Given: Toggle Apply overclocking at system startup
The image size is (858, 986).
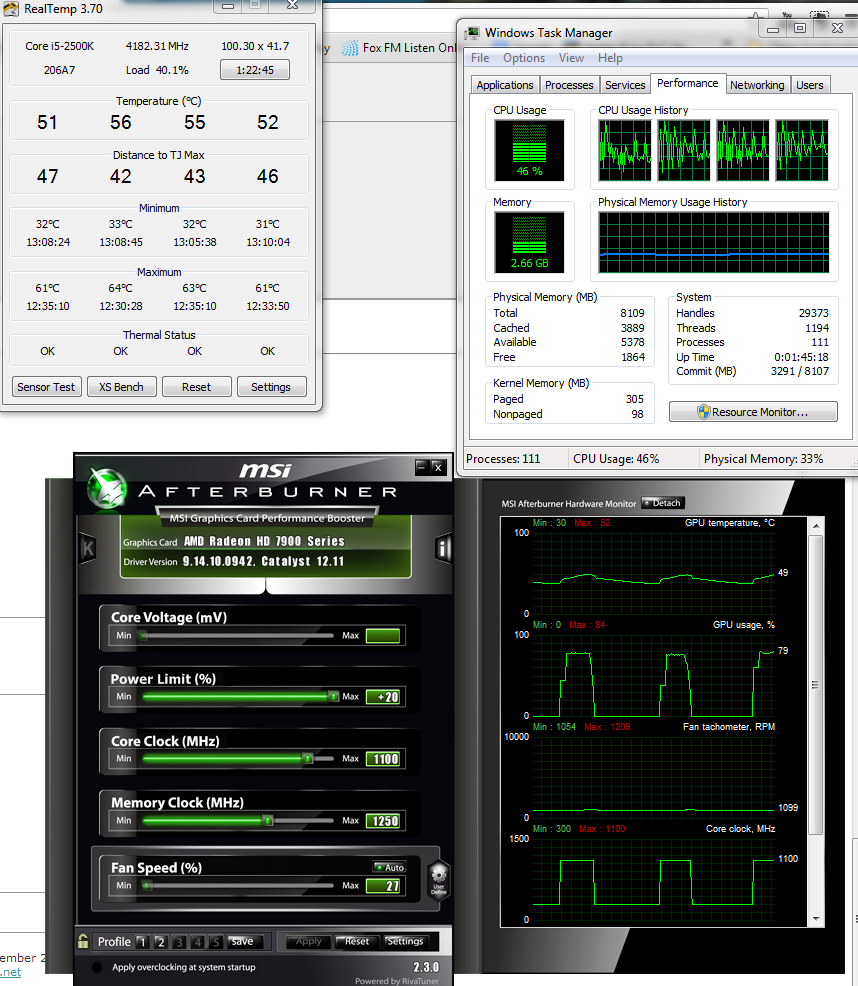Looking at the screenshot, I should coord(97,967).
